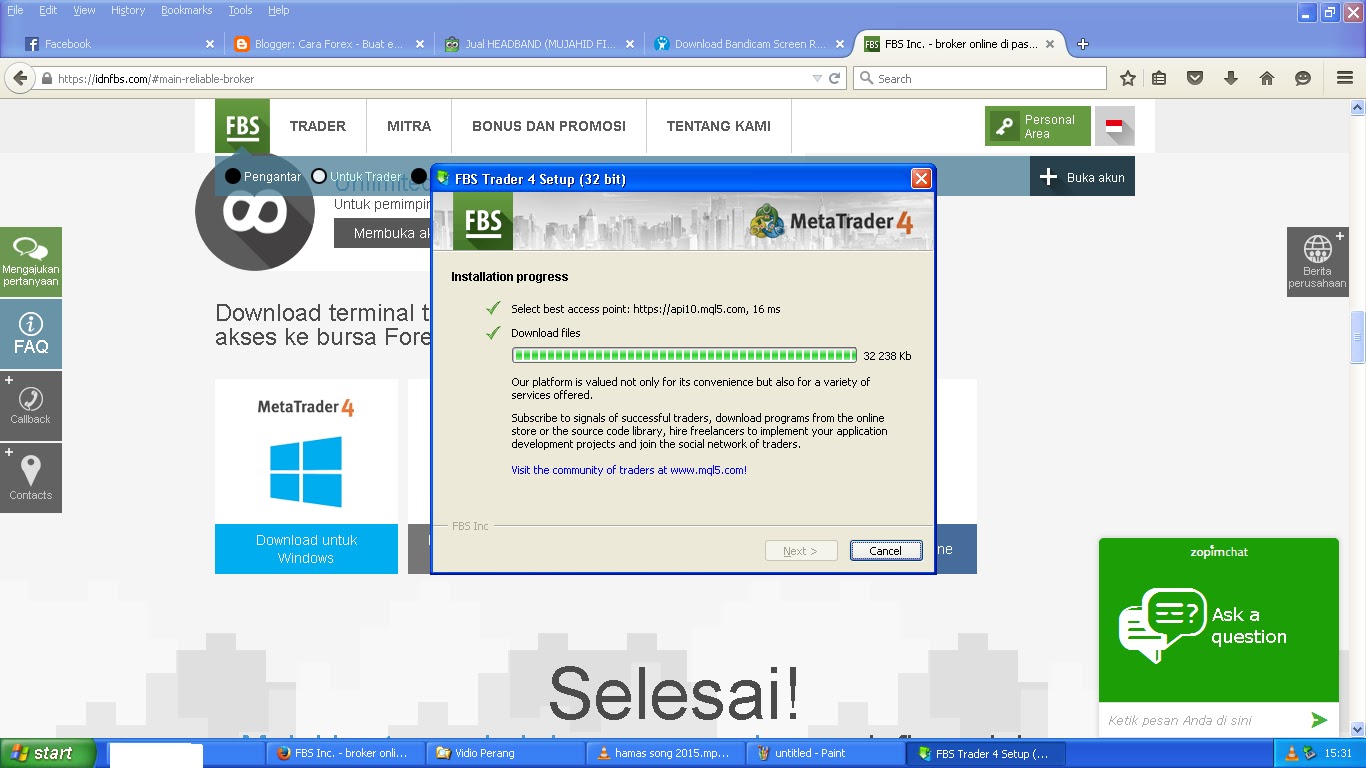Open the Firefox hamburger menu
This screenshot has width=1366, height=768.
[x=1345, y=78]
